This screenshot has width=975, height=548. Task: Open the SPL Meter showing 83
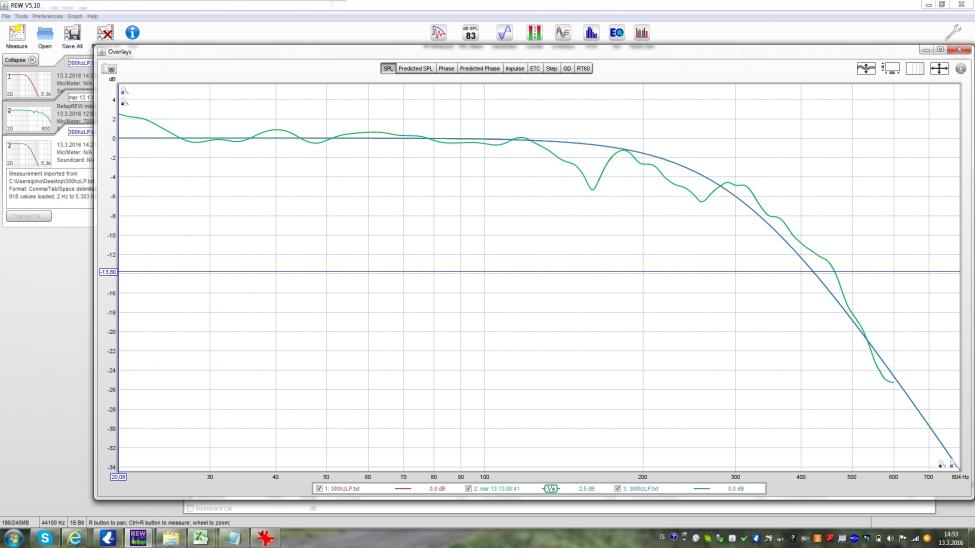(x=470, y=33)
